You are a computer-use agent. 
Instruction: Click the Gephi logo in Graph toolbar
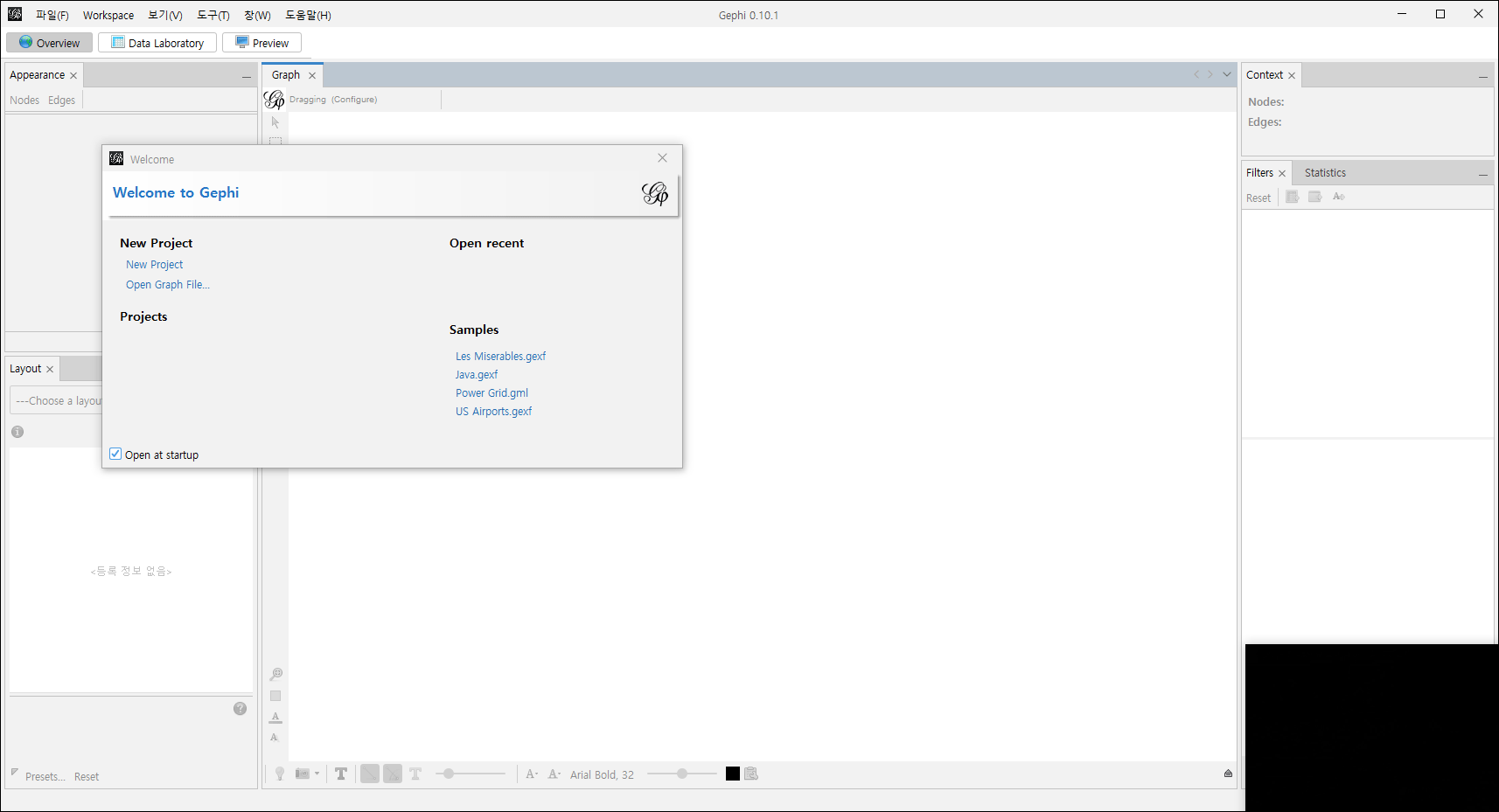click(275, 100)
